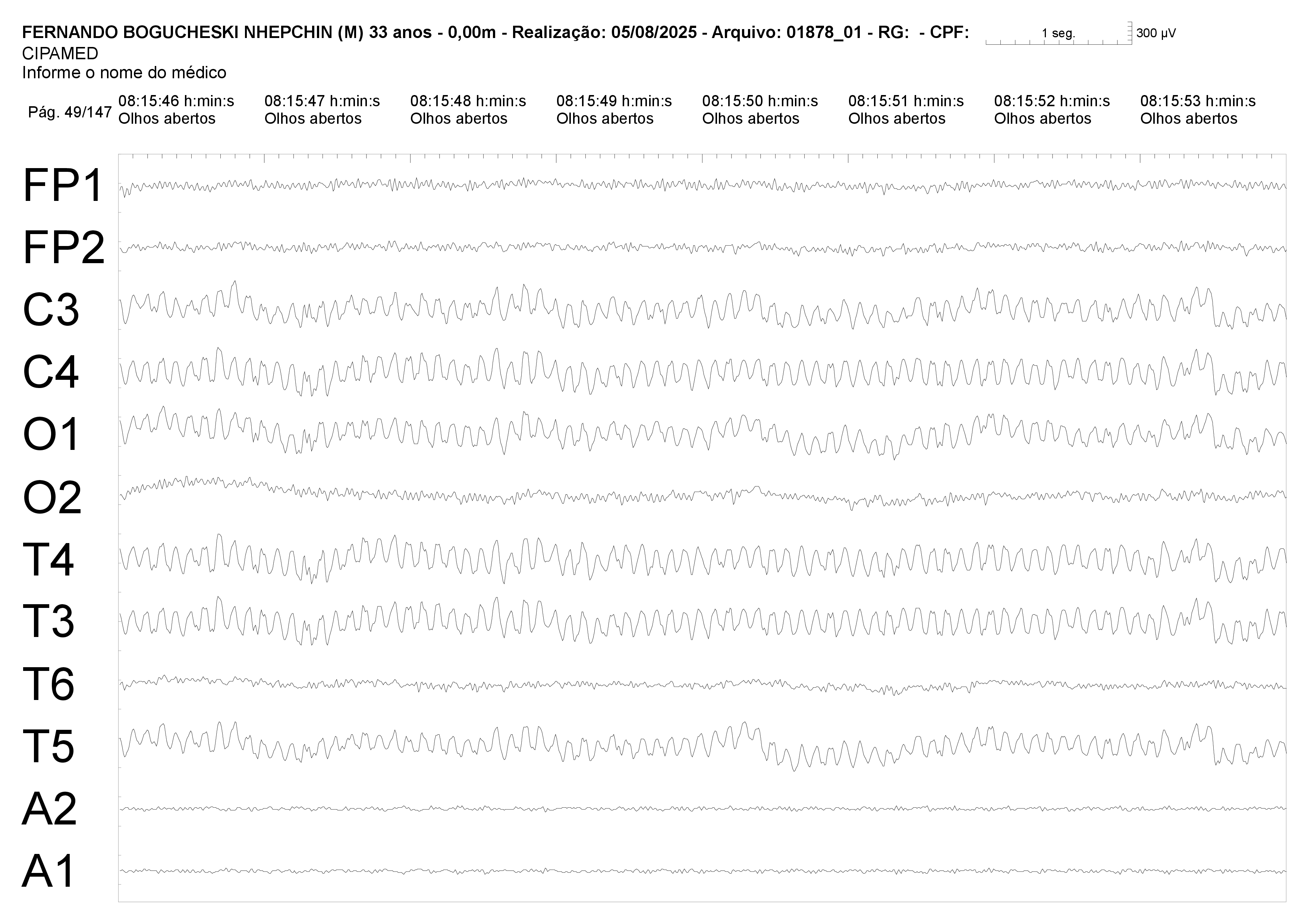This screenshot has height=924, width=1308.
Task: Click the 08:15:48 h:min:s timestamp
Action: click(468, 101)
